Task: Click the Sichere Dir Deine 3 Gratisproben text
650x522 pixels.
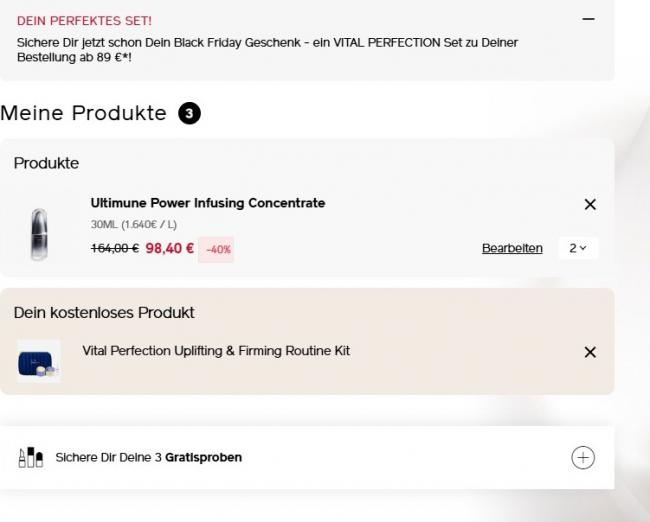Action: pyautogui.click(x=148, y=458)
